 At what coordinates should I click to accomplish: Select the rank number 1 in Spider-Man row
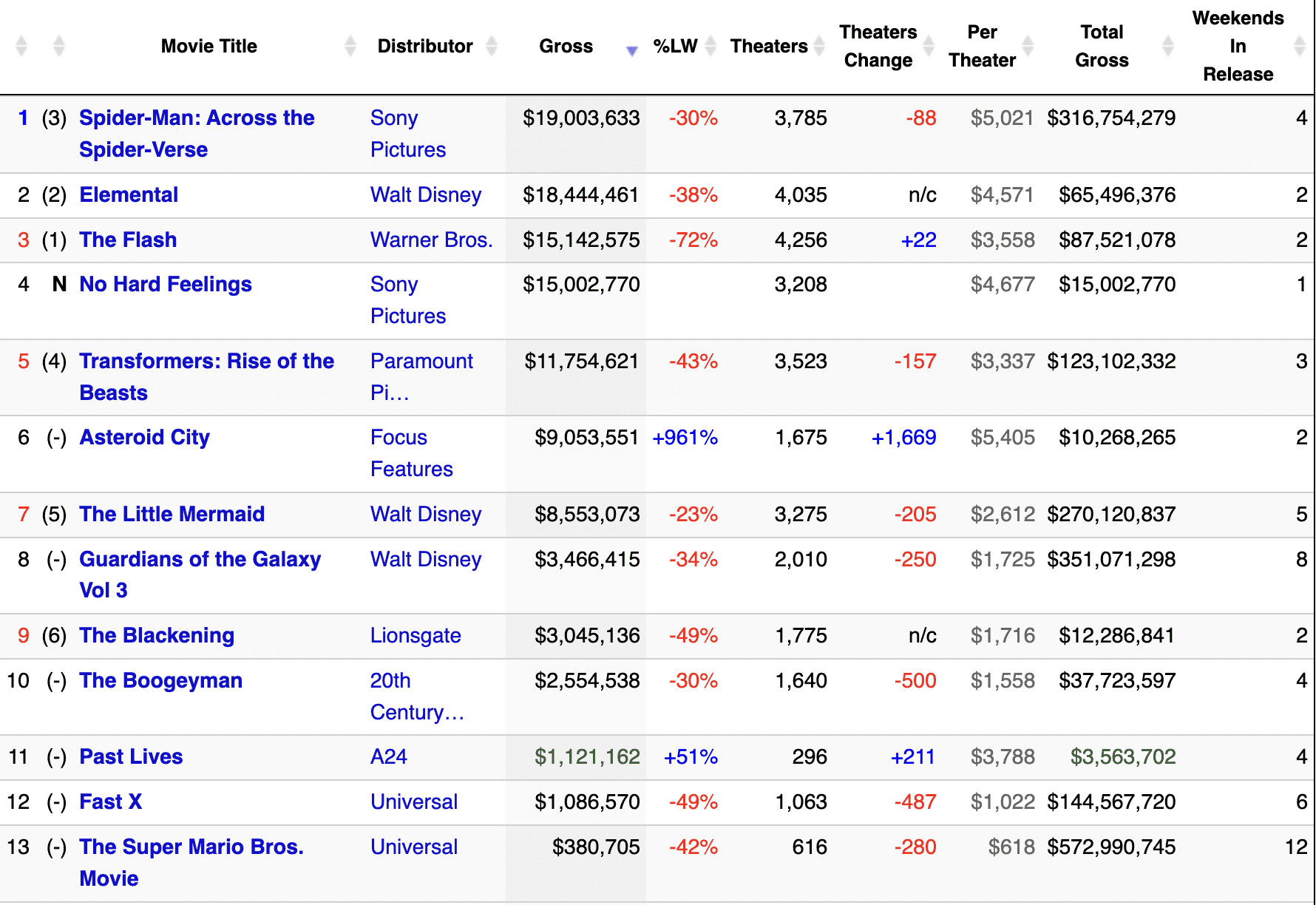[x=24, y=118]
